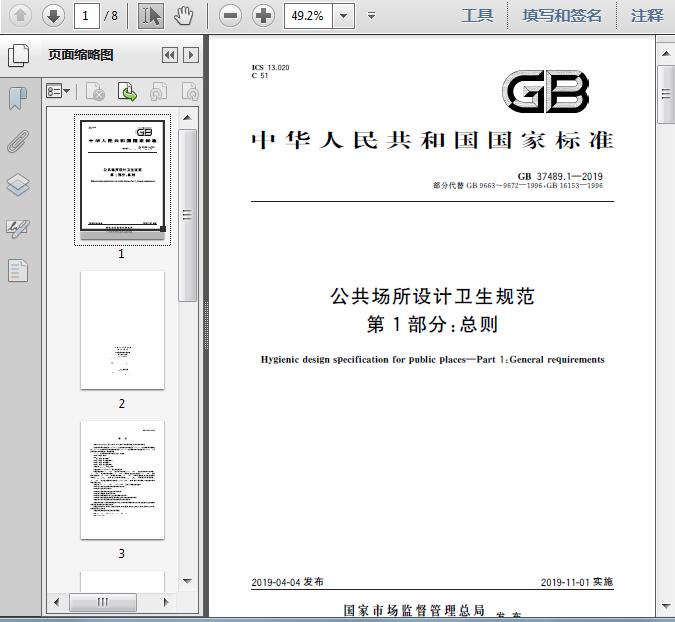Image resolution: width=675 pixels, height=622 pixels.
Task: Click the heading 中华人民共和国国家标准
Action: 432,141
